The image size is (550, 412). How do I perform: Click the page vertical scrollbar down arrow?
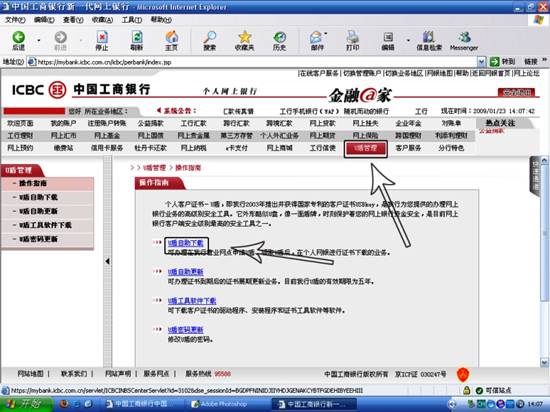click(x=544, y=362)
